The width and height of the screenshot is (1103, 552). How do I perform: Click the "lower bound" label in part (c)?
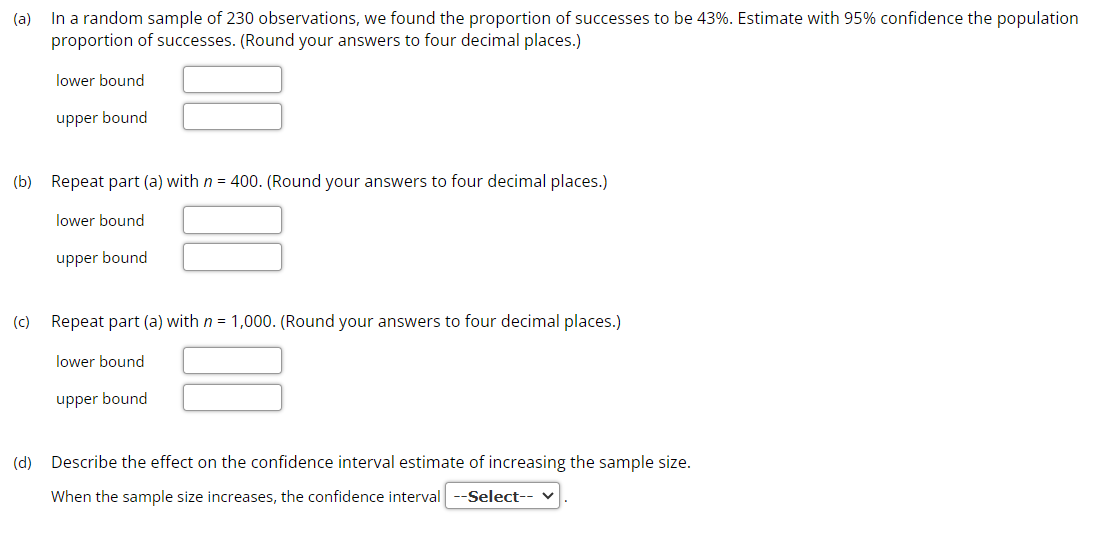coord(100,361)
